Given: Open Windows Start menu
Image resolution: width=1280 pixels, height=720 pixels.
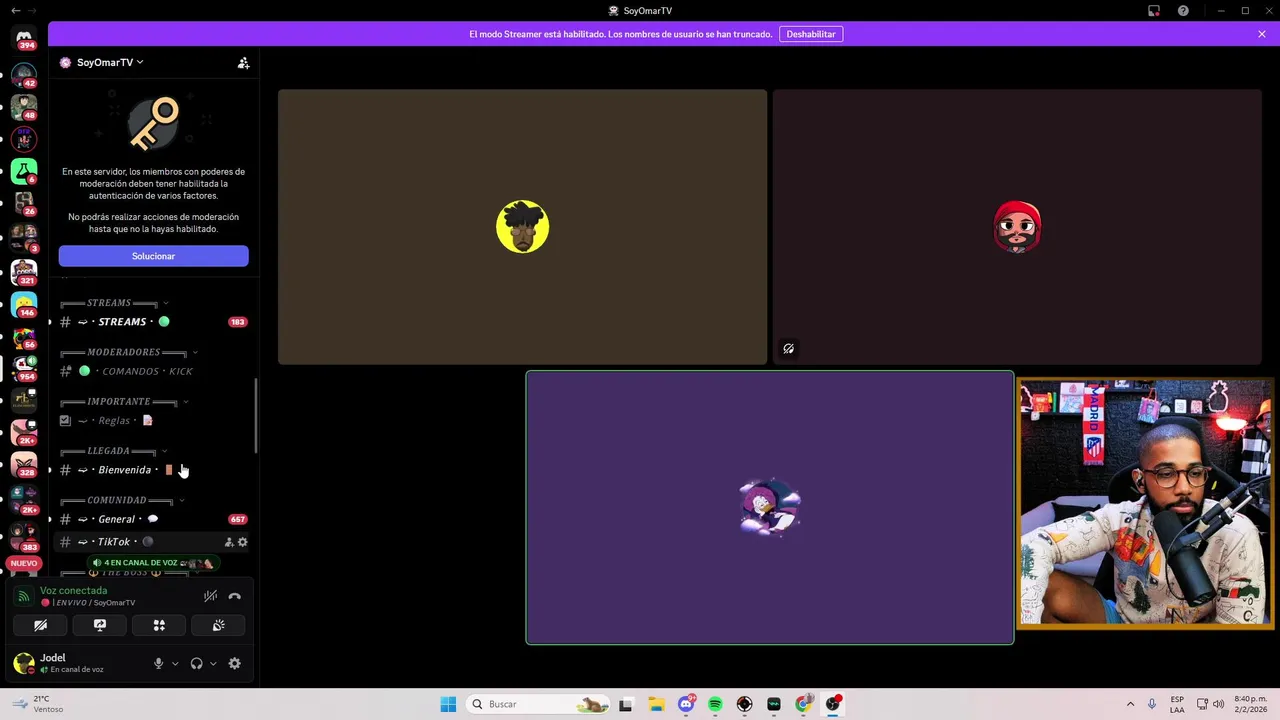Looking at the screenshot, I should (448, 704).
